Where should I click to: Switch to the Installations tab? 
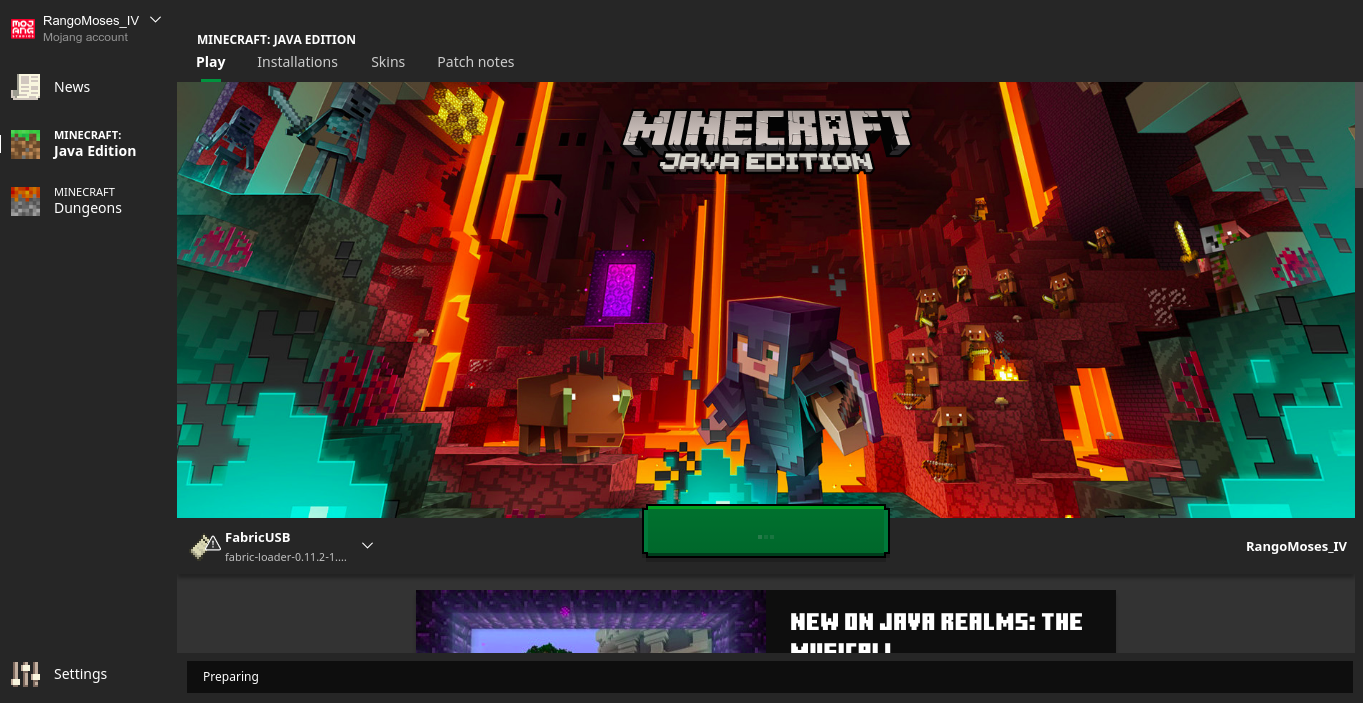tap(297, 62)
